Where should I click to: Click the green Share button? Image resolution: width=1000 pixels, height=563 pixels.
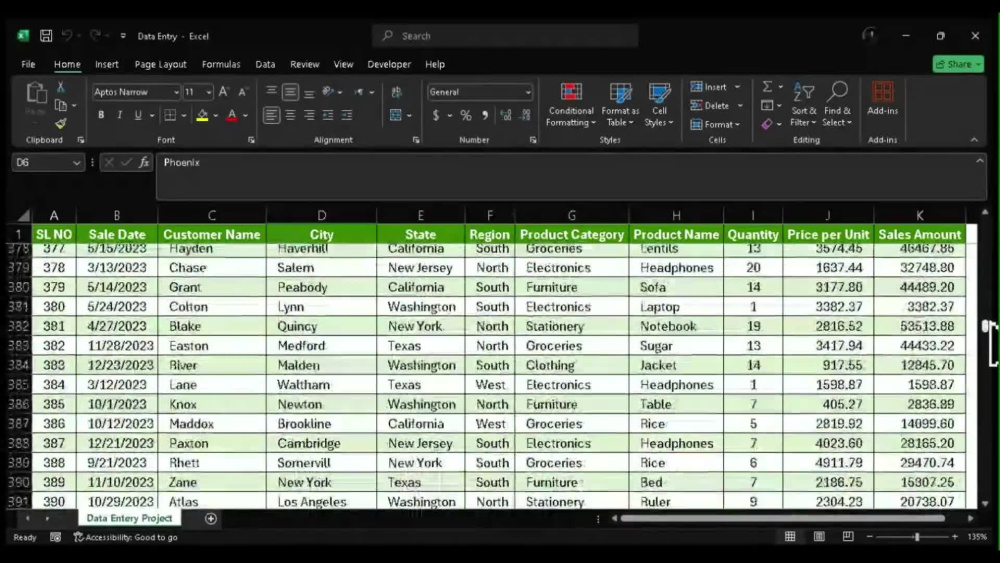coord(958,64)
